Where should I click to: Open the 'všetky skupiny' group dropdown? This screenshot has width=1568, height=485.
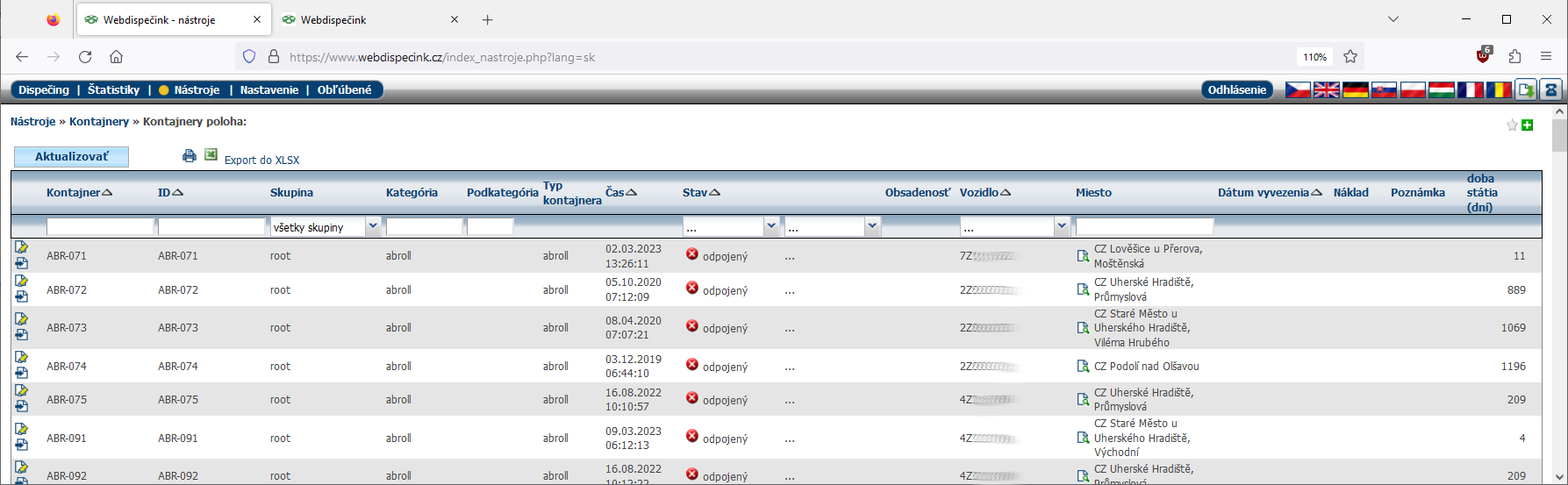point(325,227)
